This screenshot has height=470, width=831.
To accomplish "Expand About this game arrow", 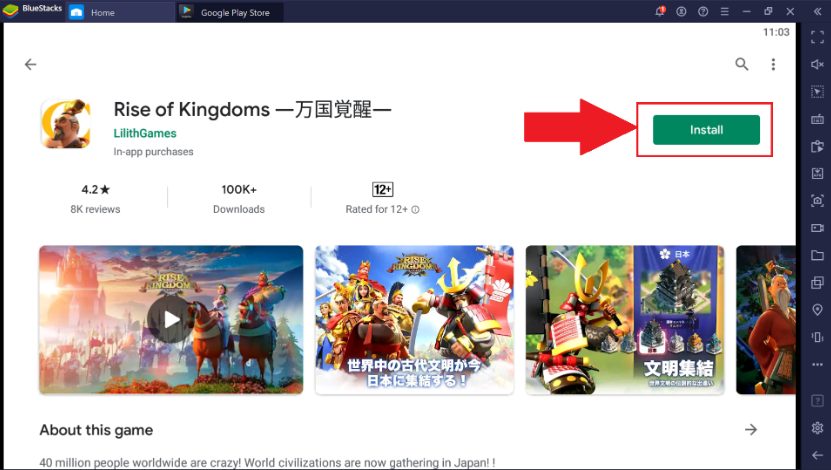I will (750, 430).
